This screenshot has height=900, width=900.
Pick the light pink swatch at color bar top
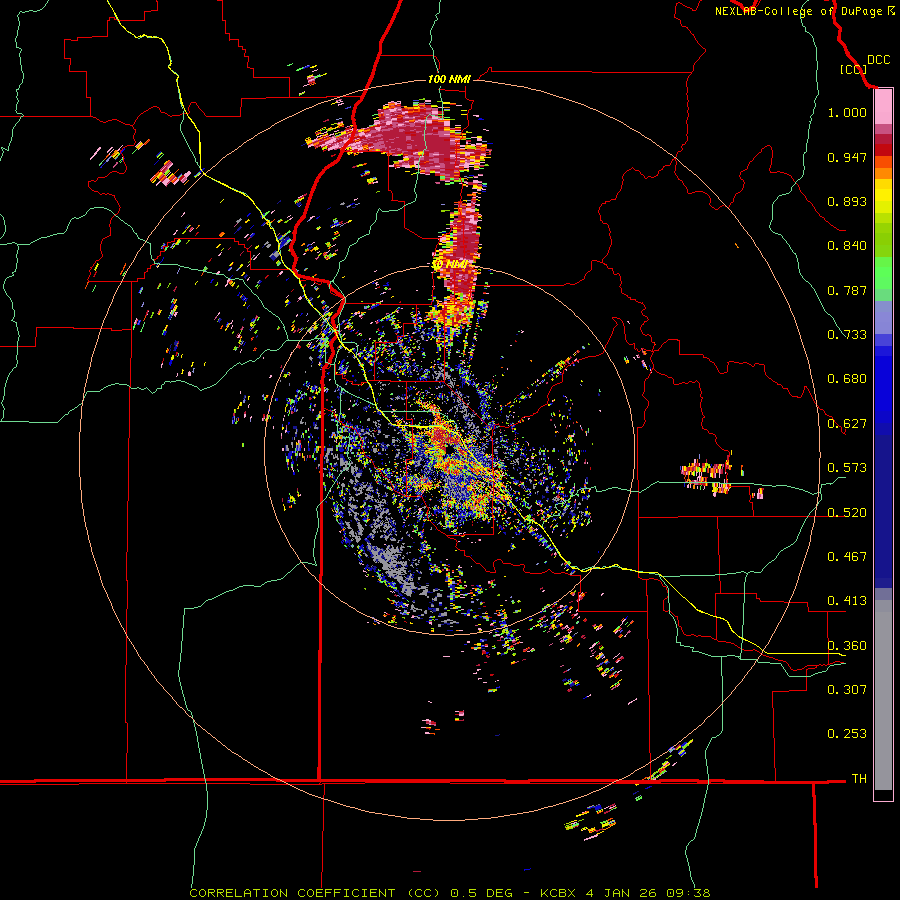[883, 107]
